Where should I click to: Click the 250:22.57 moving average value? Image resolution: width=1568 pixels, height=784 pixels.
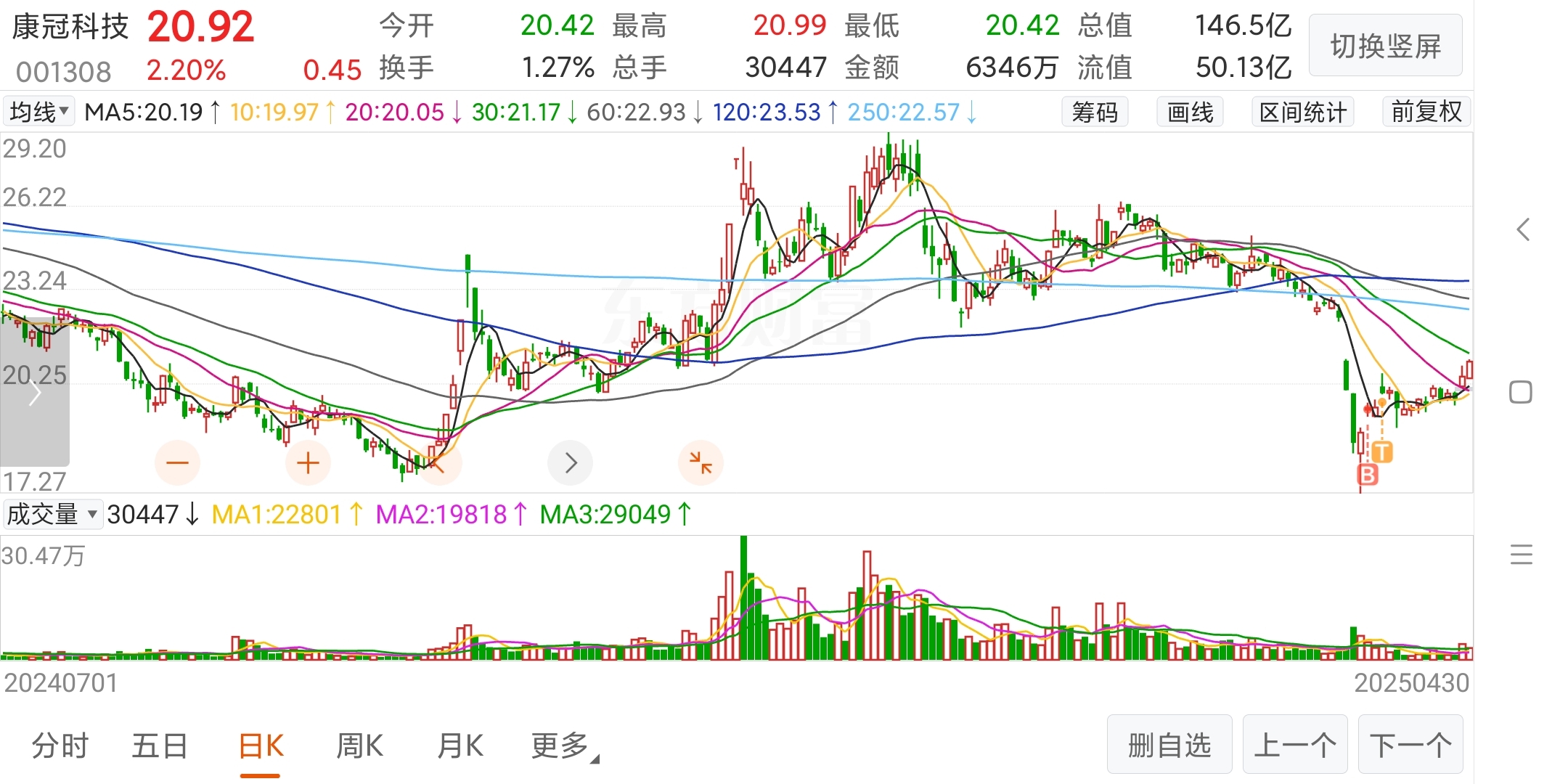point(904,112)
